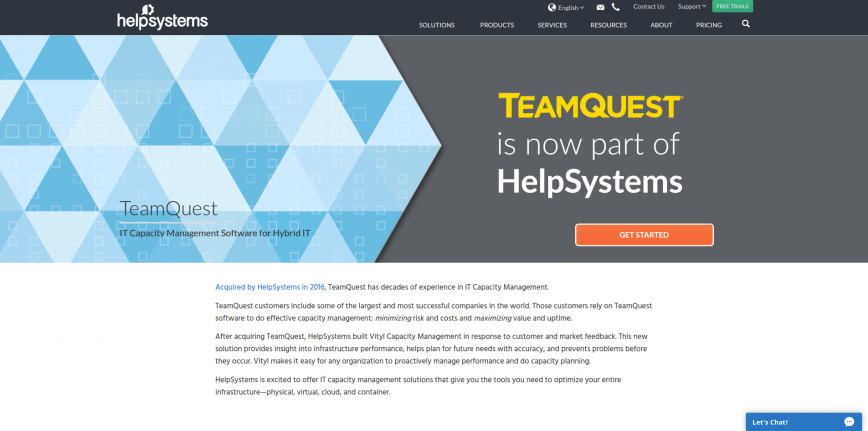Open the Resources menu
Screen dimensions: 868x431
click(608, 25)
